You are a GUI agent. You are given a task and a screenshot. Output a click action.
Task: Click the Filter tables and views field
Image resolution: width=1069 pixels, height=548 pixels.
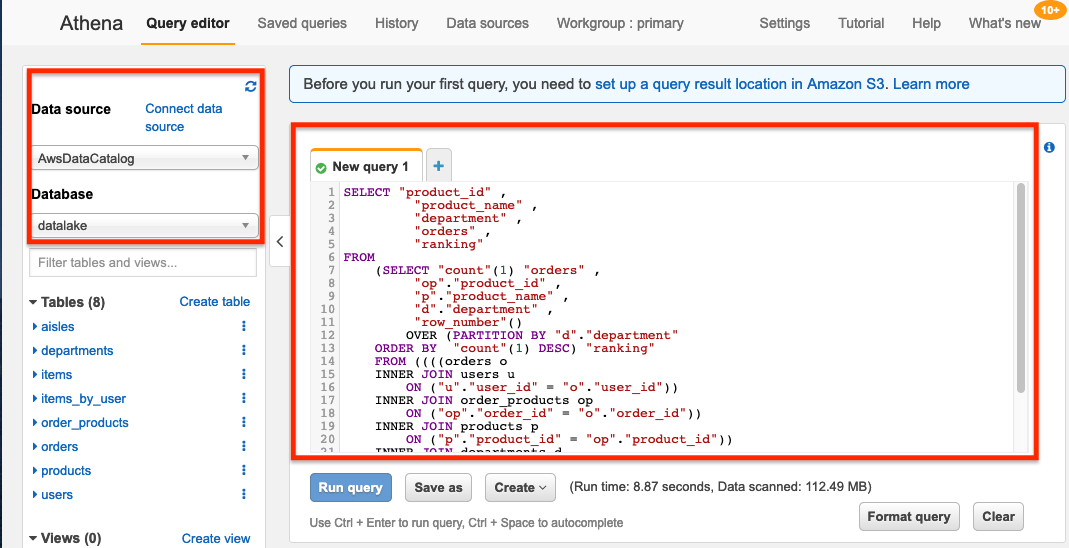point(143,262)
